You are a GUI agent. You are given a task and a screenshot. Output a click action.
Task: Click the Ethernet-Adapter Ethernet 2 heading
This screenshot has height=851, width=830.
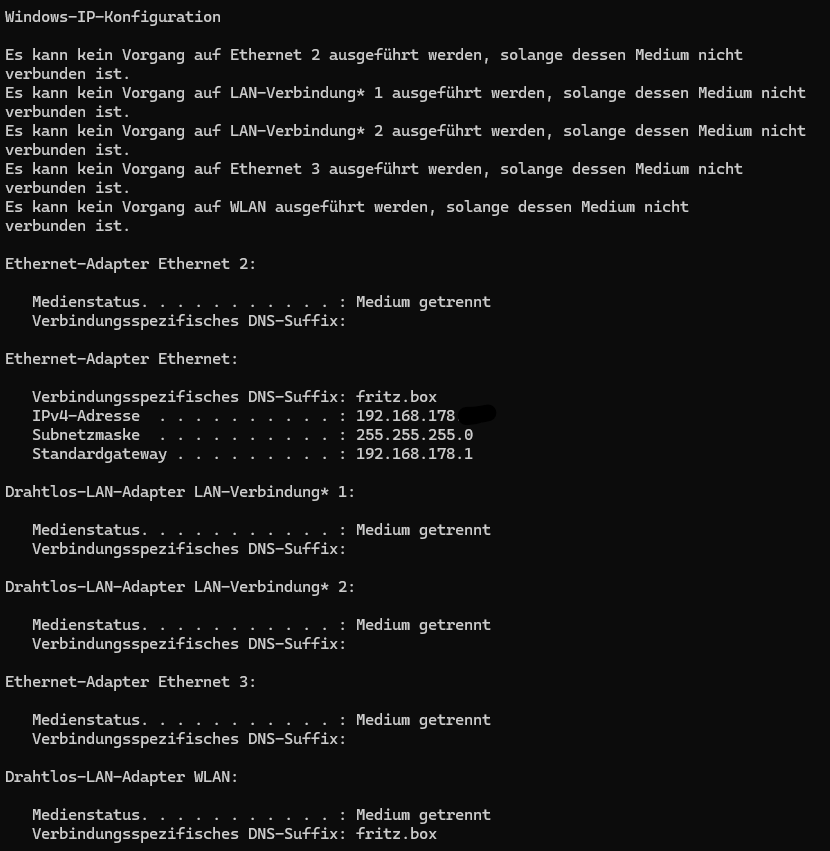pos(130,264)
